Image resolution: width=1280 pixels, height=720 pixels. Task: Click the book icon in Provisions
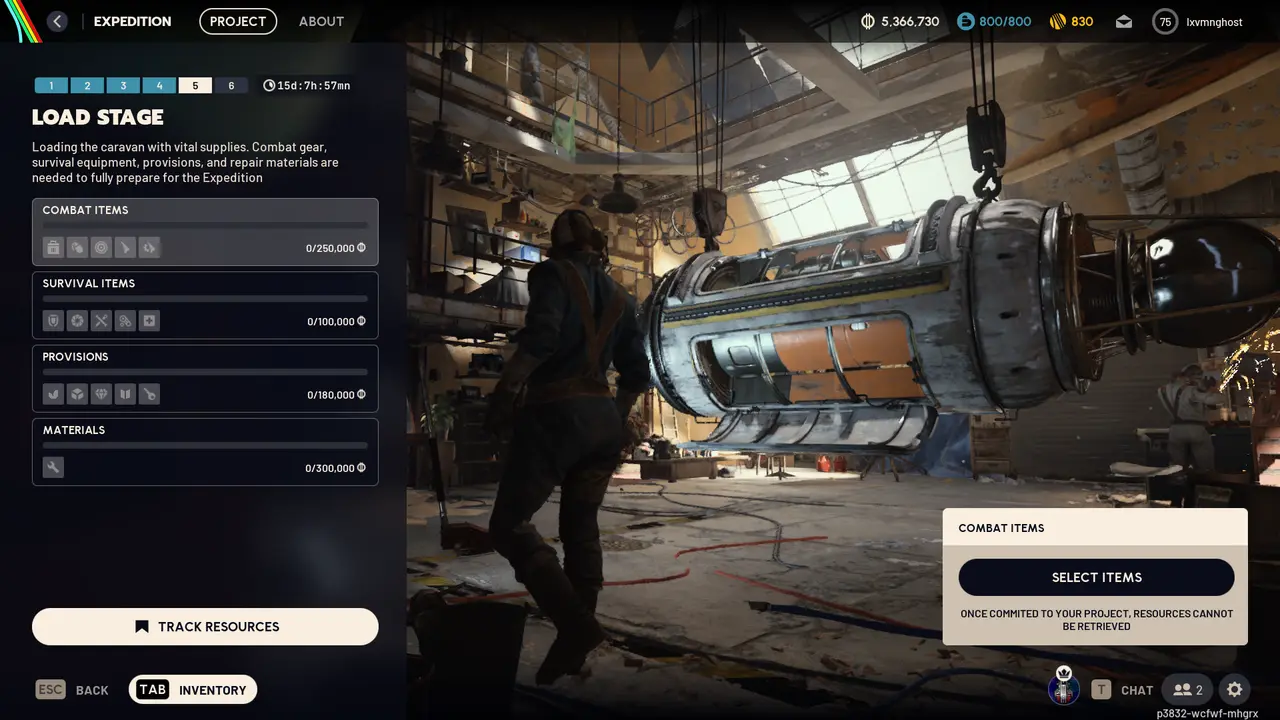coord(125,394)
